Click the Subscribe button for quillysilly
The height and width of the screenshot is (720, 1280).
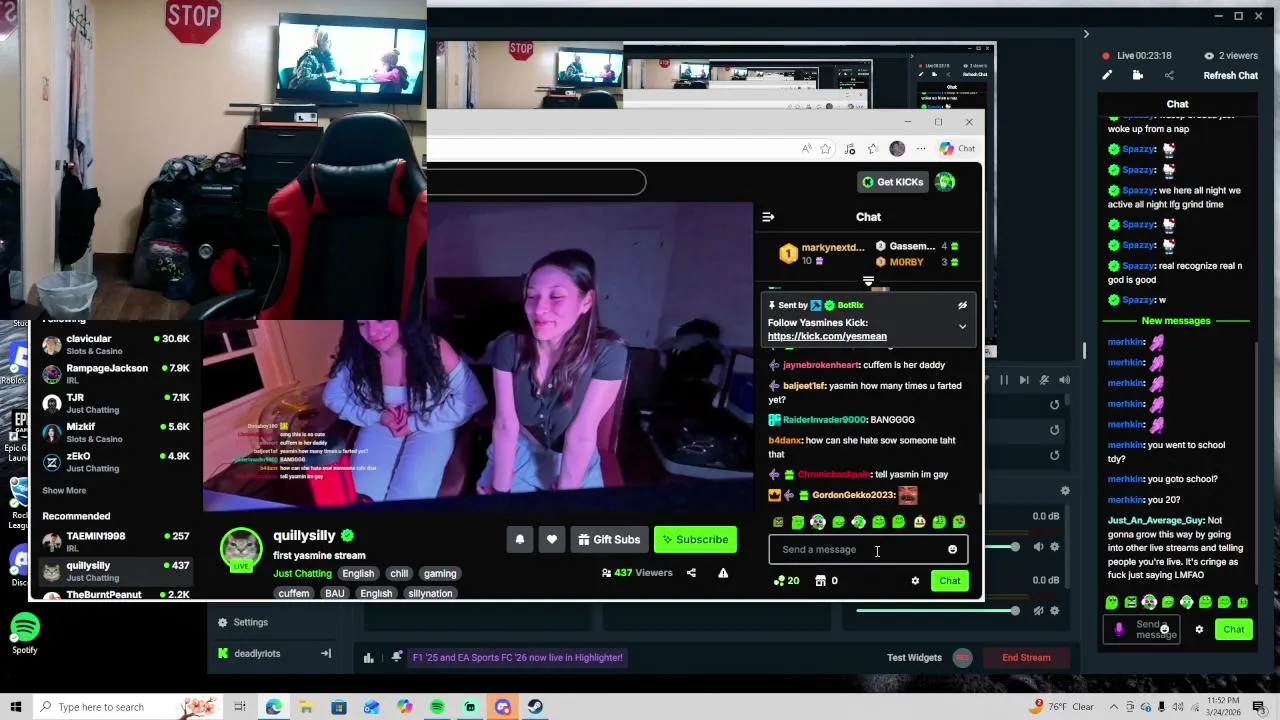[x=695, y=540]
